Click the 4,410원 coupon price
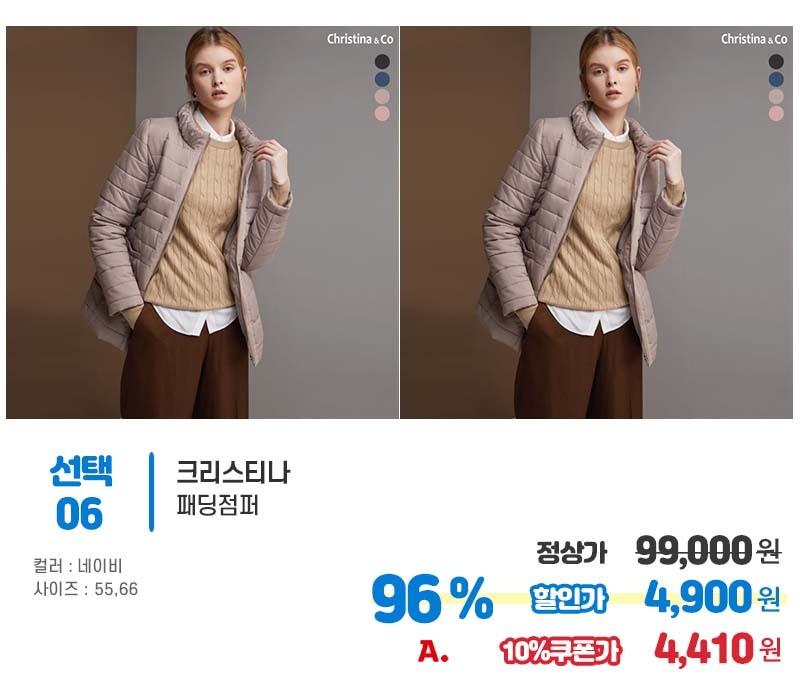This screenshot has height=681, width=800. tap(717, 649)
